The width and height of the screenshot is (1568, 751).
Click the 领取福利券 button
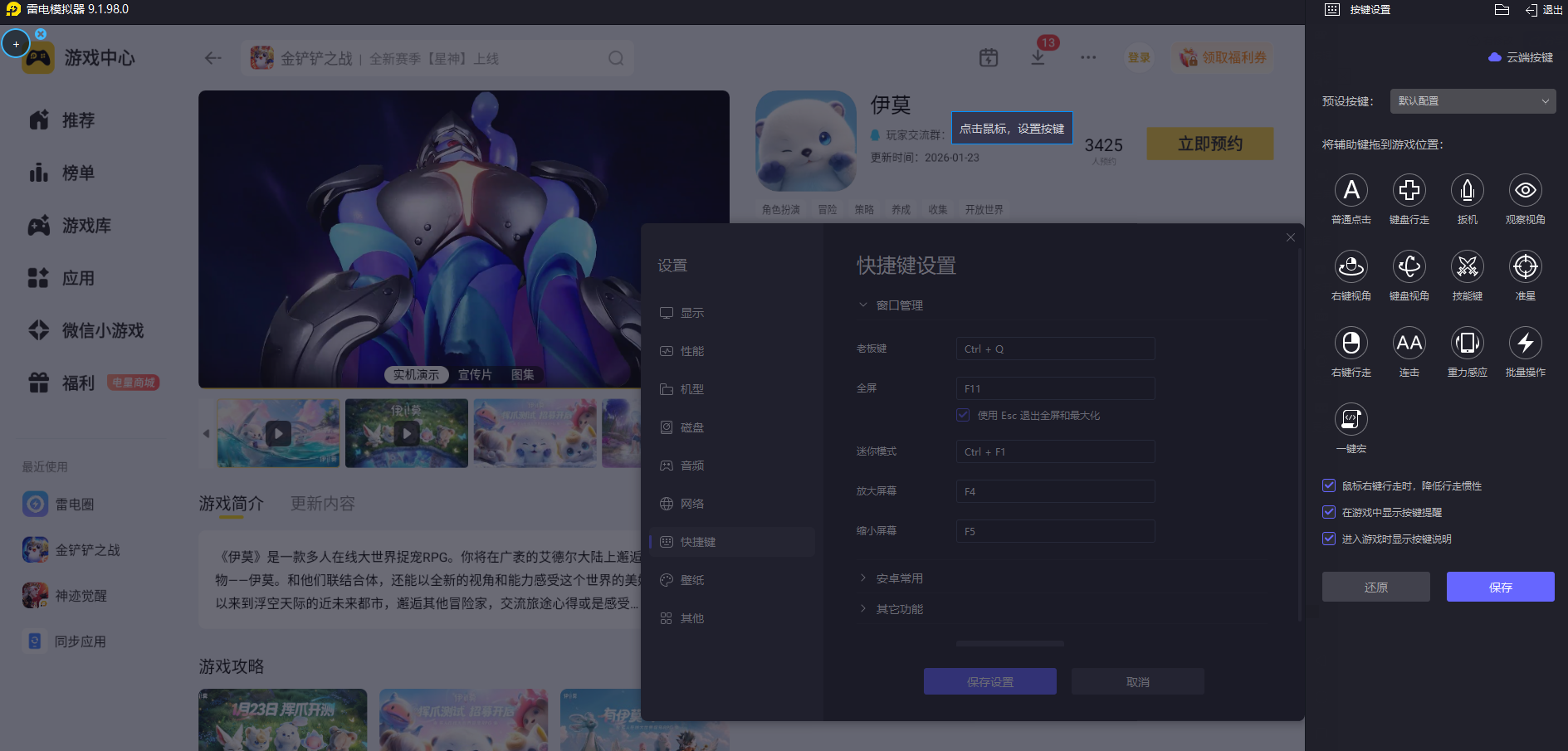pyautogui.click(x=1223, y=57)
